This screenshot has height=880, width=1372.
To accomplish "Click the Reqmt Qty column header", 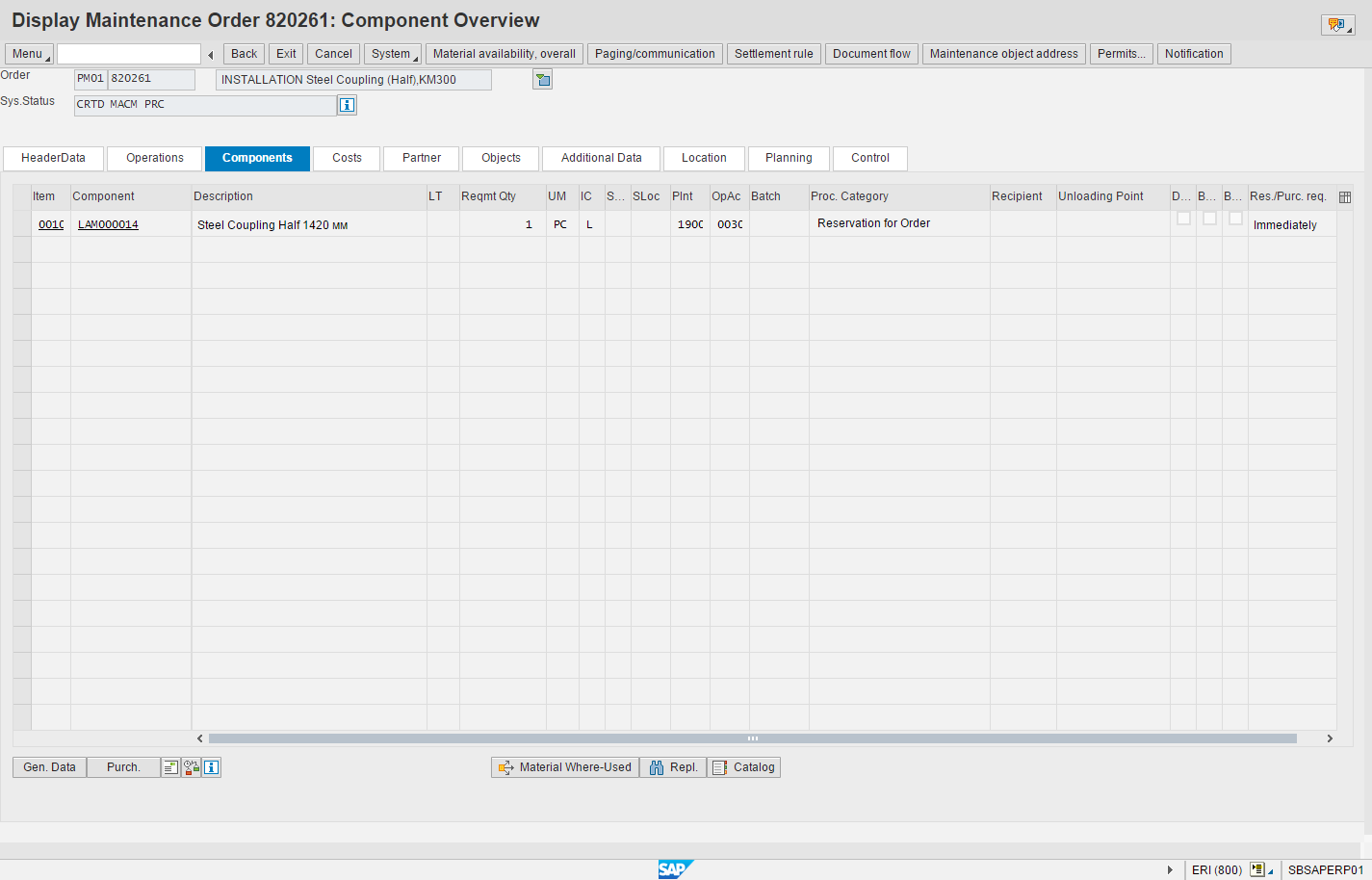I will click(x=503, y=196).
